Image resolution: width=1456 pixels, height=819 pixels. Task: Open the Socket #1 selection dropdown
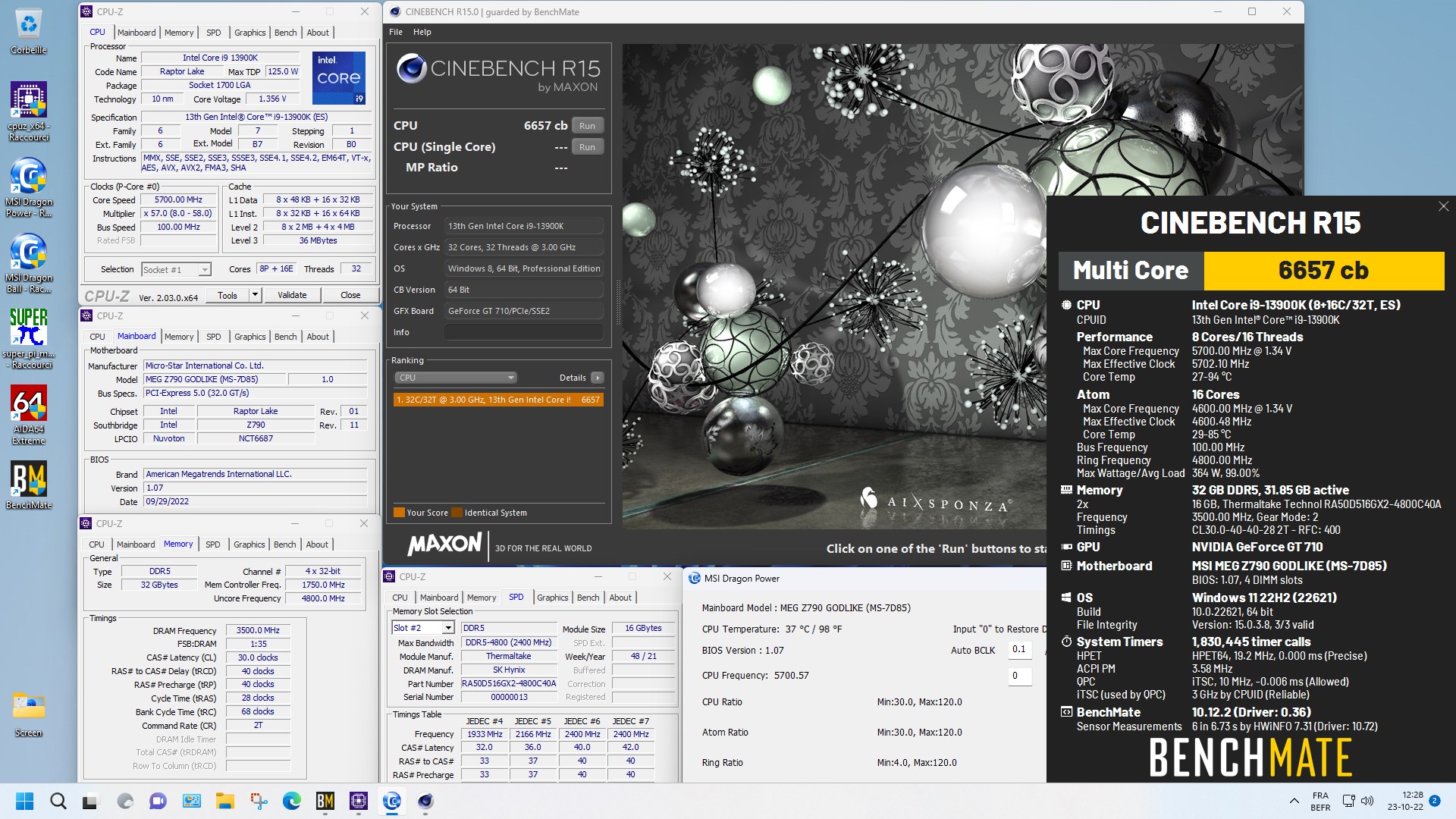tap(176, 269)
